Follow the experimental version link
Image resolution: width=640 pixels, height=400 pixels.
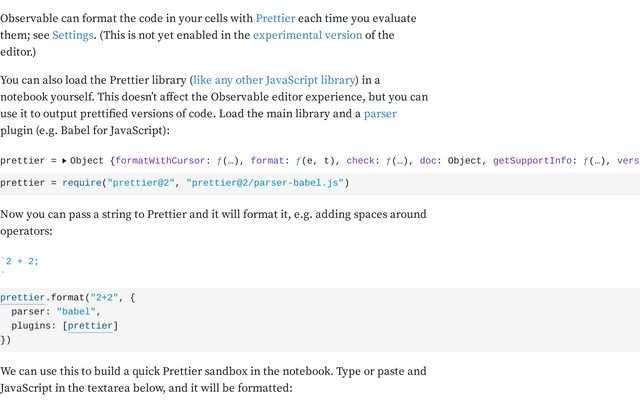307,35
